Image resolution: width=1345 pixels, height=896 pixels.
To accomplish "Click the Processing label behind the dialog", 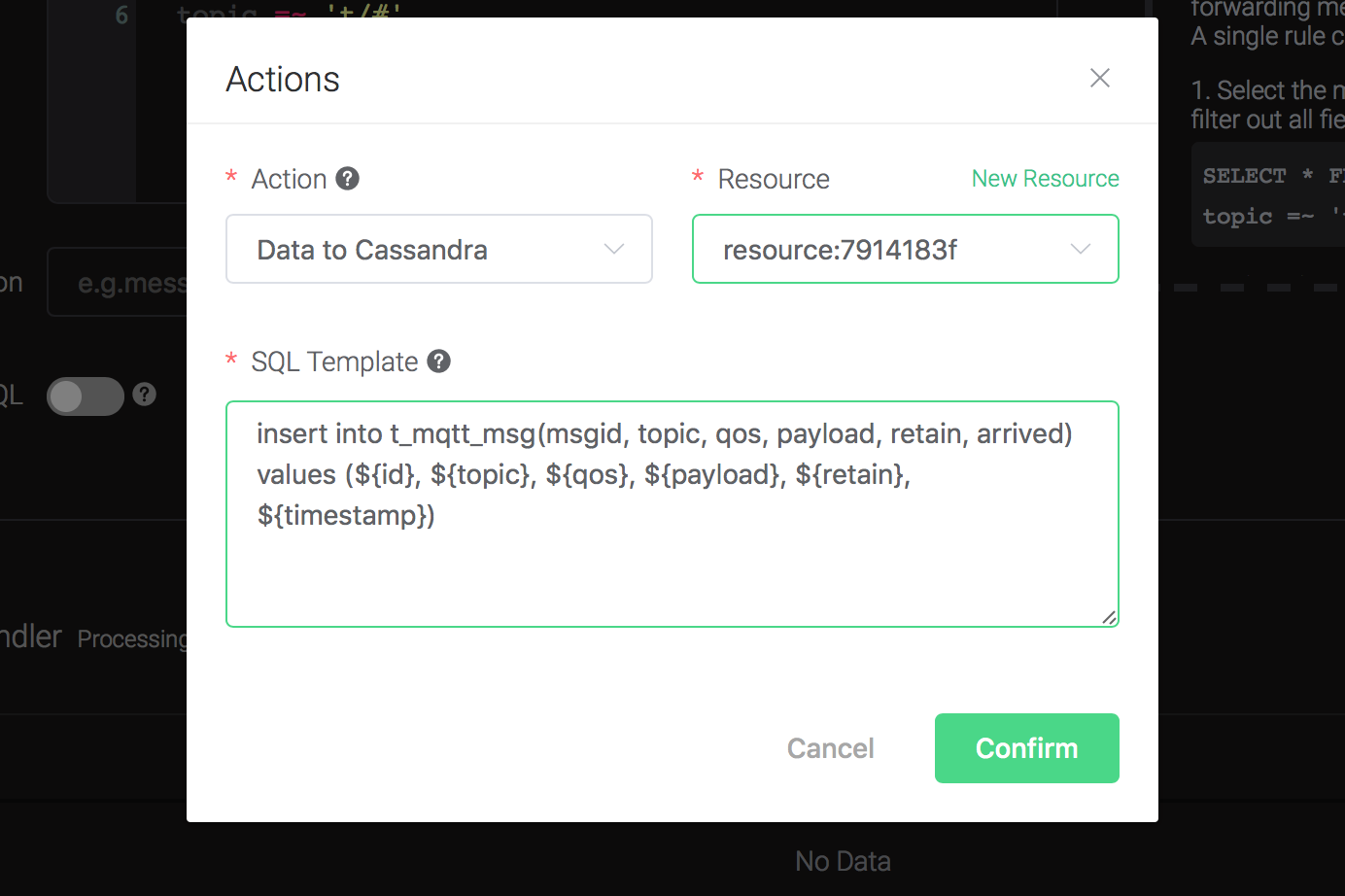I will 133,638.
